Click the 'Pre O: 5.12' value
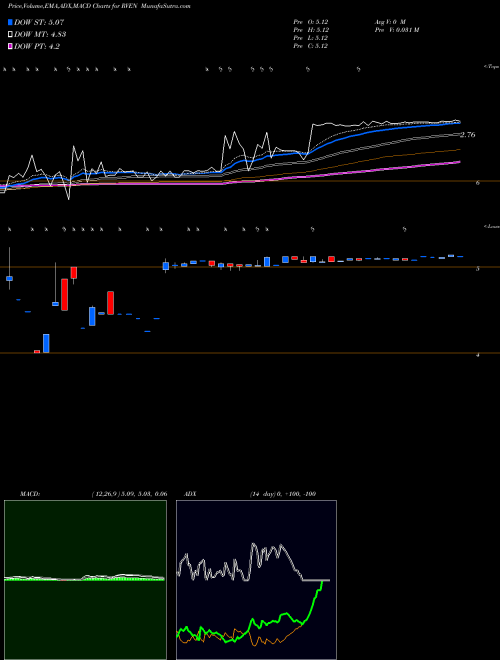Screen dimensions: 500x660 [311, 22]
